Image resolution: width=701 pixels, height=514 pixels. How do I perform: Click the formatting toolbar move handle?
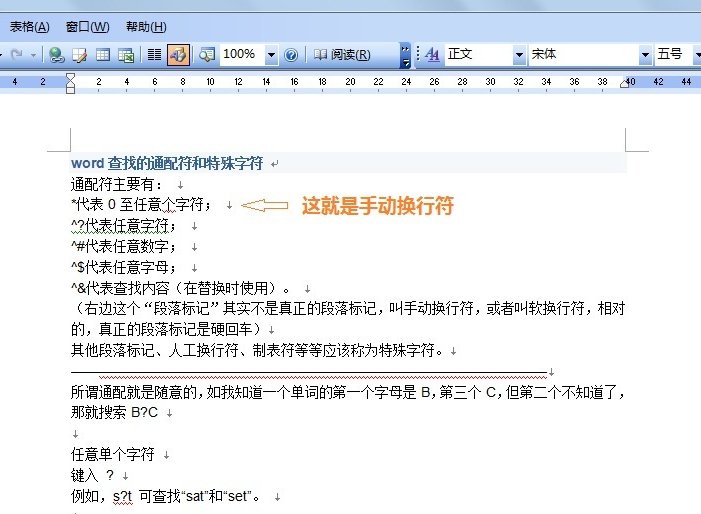tap(418, 55)
